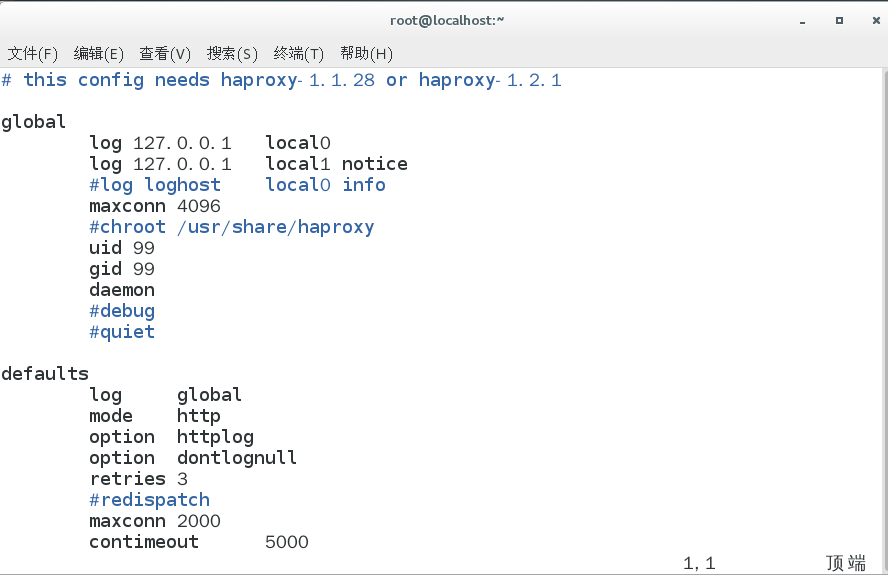Screen dimensions: 888x575
Task: Maximize the terminal window
Action: (x=839, y=20)
